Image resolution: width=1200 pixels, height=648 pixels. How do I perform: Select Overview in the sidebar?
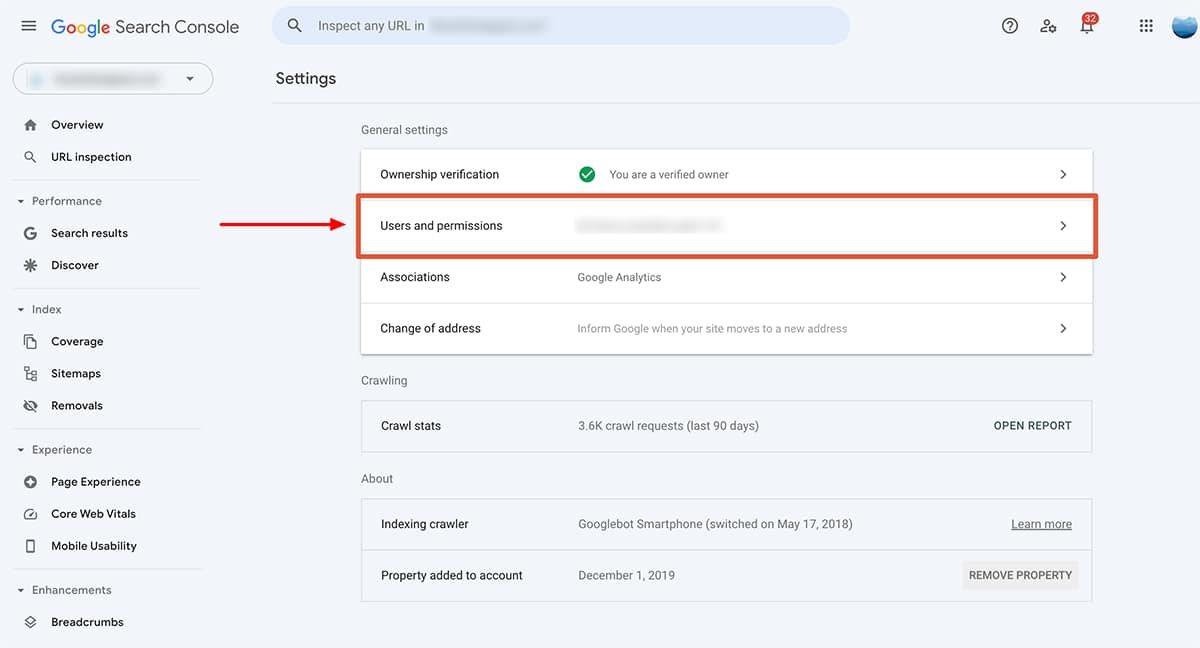point(77,124)
